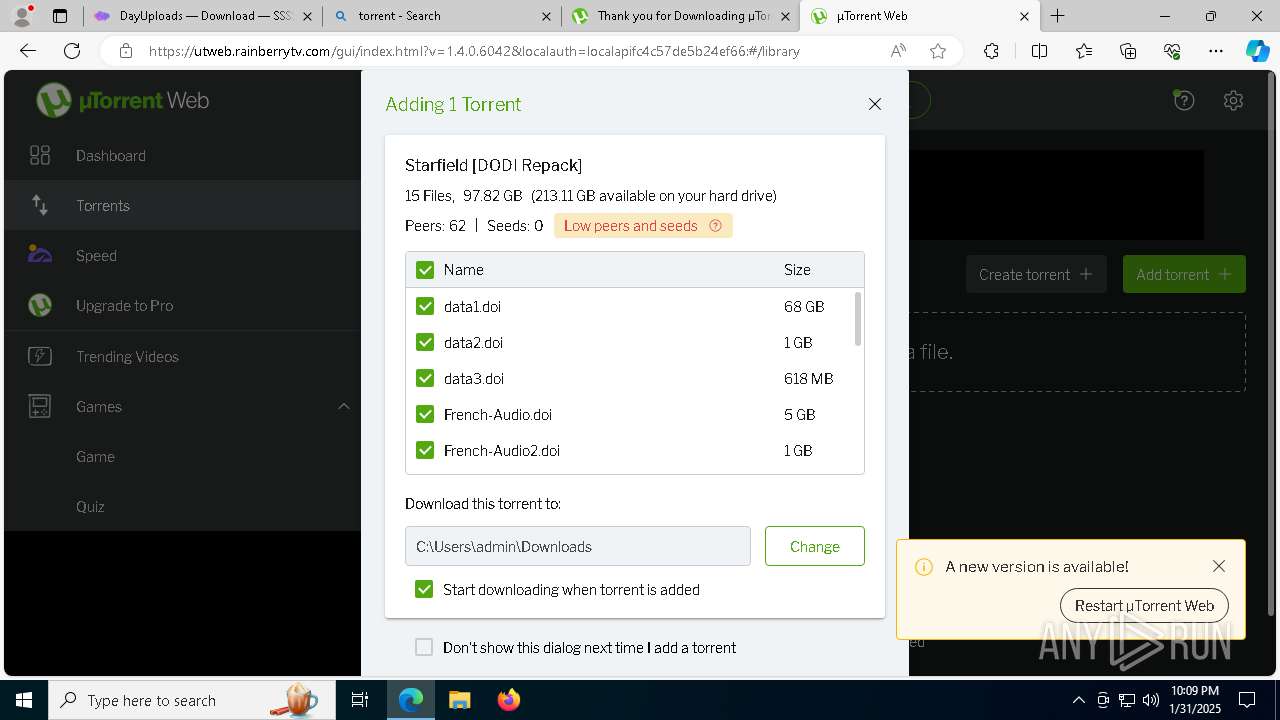1280x720 pixels.
Task: Click the file list scrollbar
Action: (x=858, y=319)
